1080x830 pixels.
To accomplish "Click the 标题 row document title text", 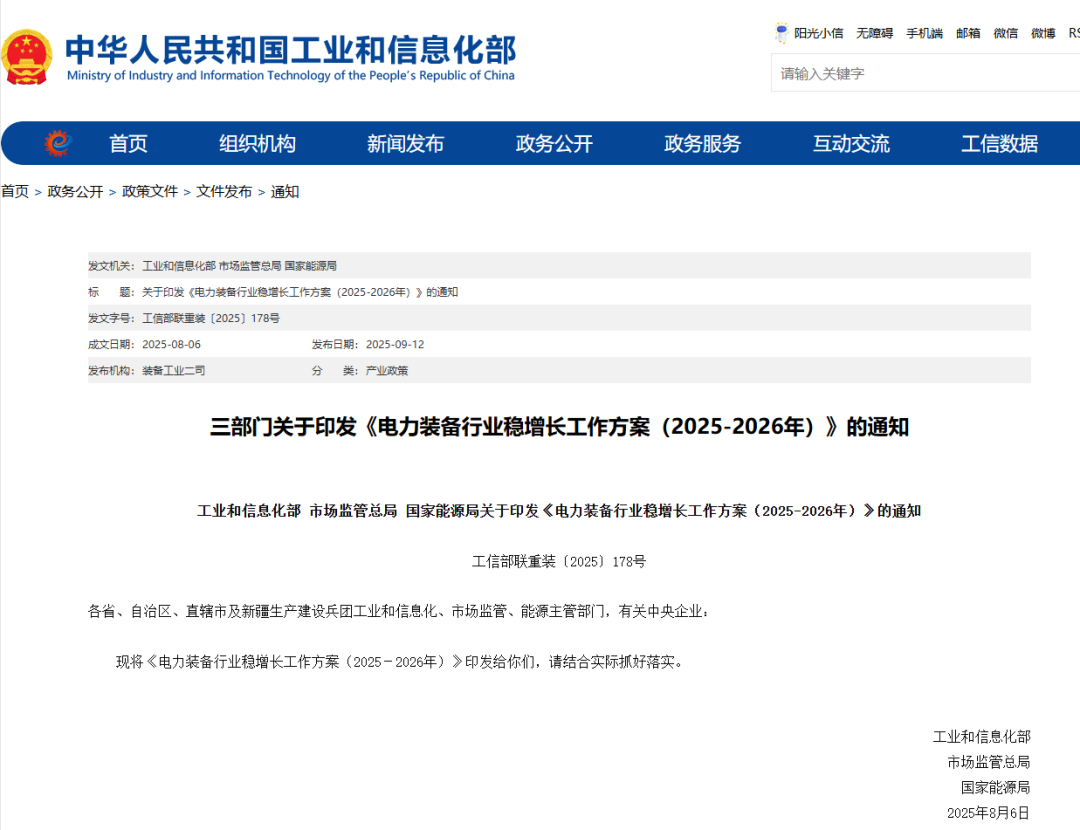I will tap(300, 292).
